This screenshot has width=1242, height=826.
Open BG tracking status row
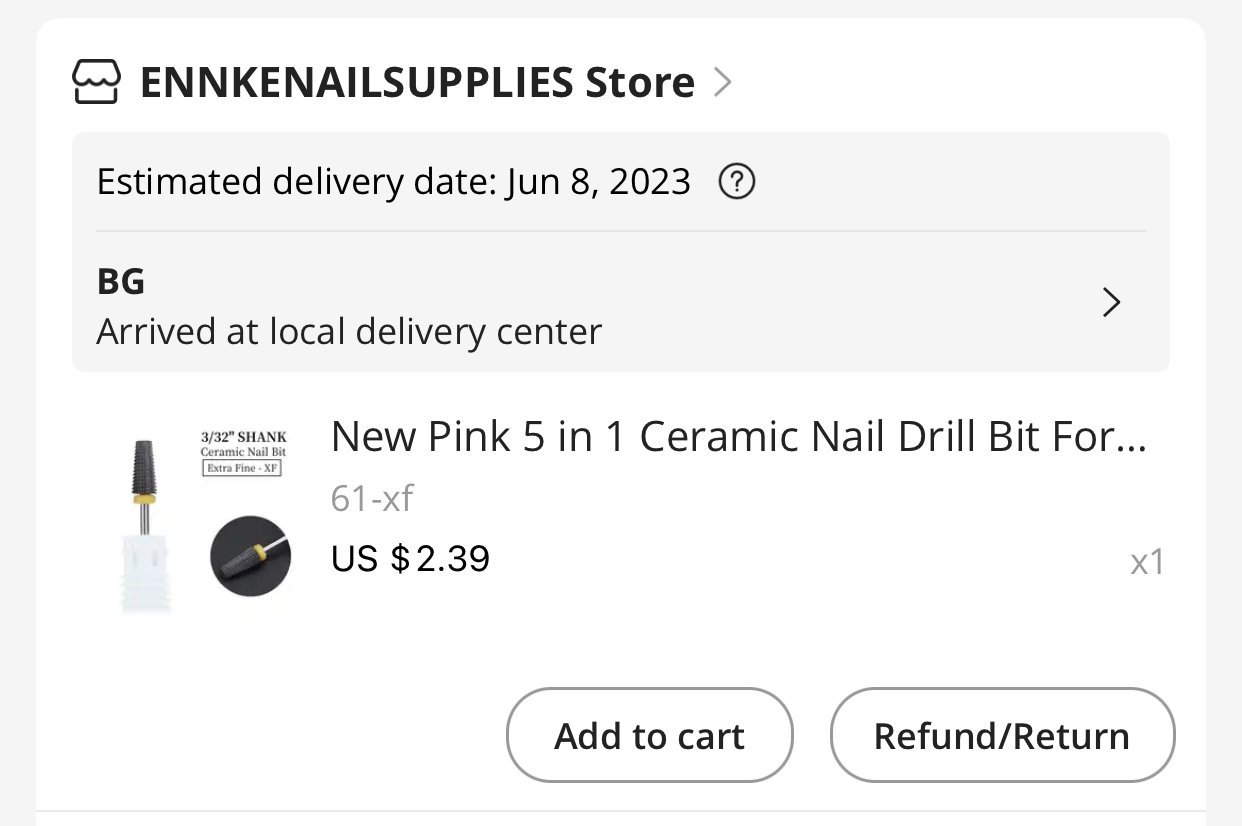click(621, 303)
